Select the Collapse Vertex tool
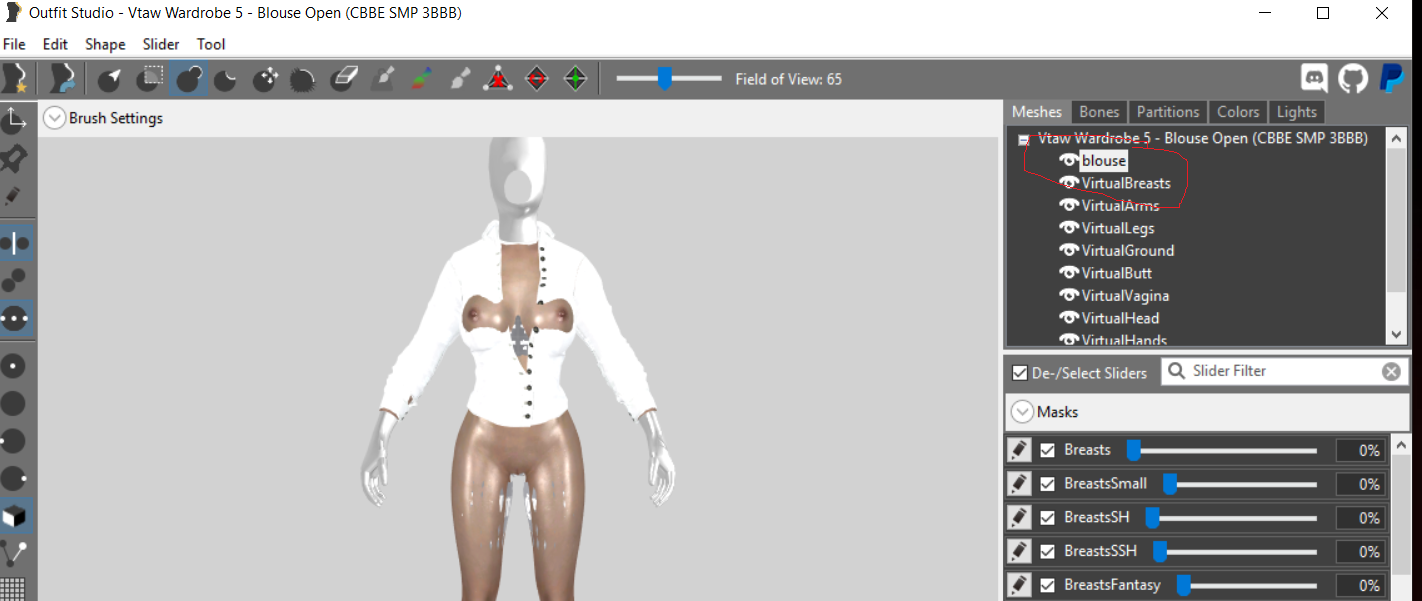 (498, 78)
